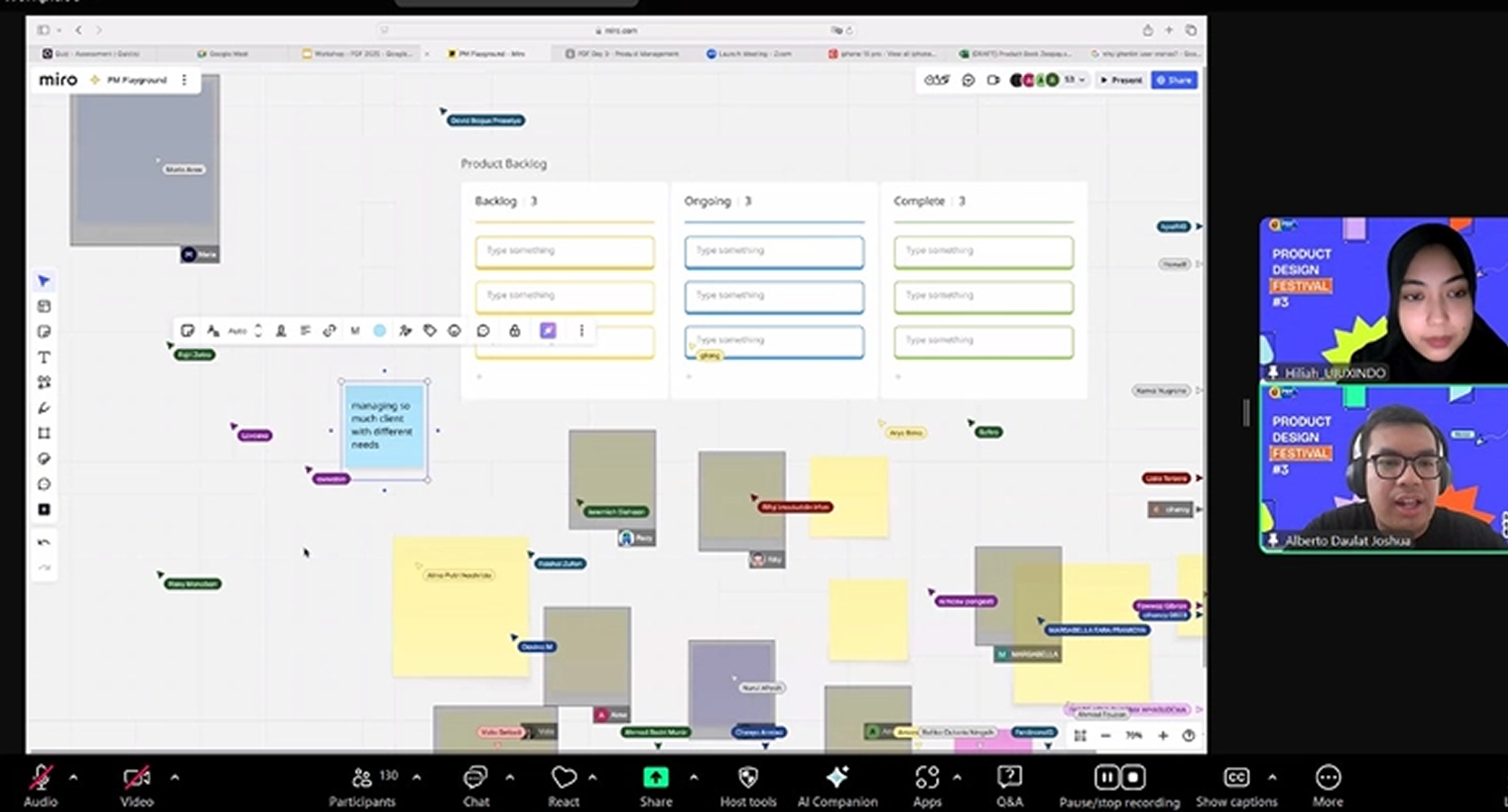Click the blue Share button in Miro
Screen dimensions: 1508x812
click(1174, 80)
